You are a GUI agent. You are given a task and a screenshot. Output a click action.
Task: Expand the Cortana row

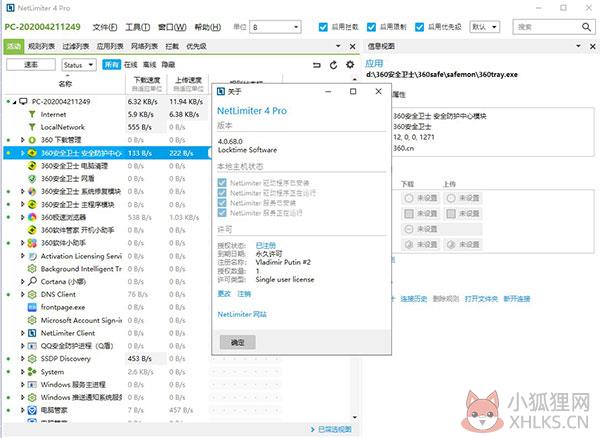(x=22, y=282)
